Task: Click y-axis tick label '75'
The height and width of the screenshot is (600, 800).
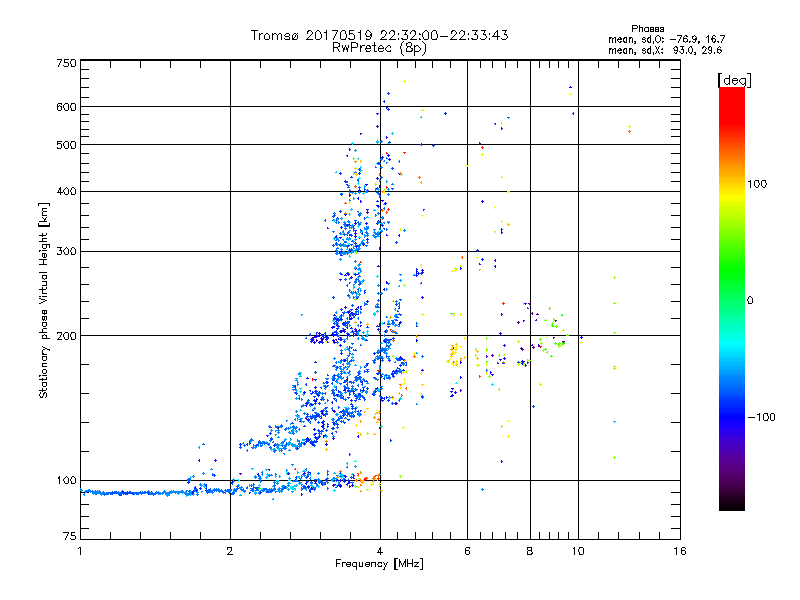Action: [69, 536]
